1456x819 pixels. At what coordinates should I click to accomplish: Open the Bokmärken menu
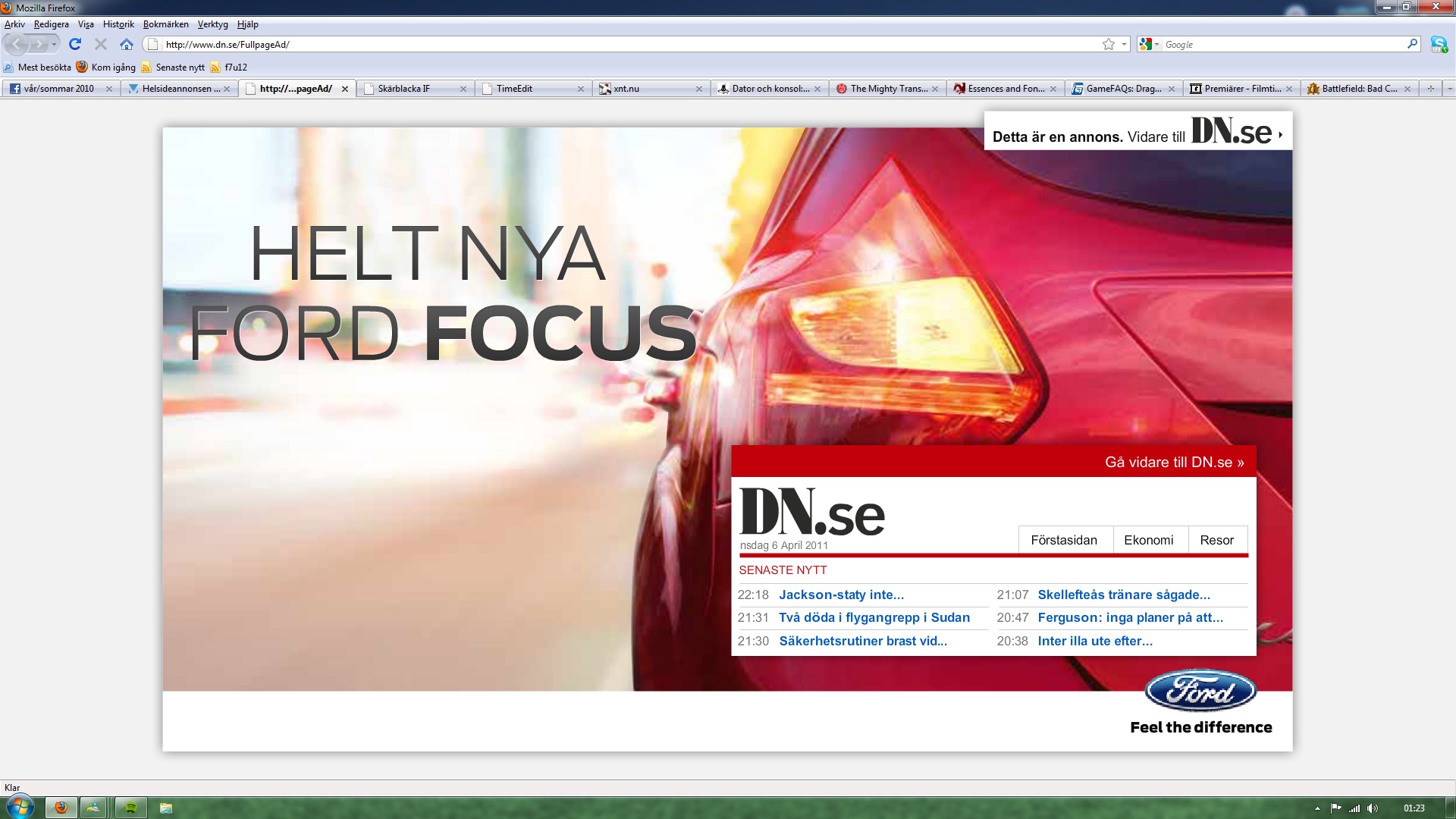coord(165,24)
